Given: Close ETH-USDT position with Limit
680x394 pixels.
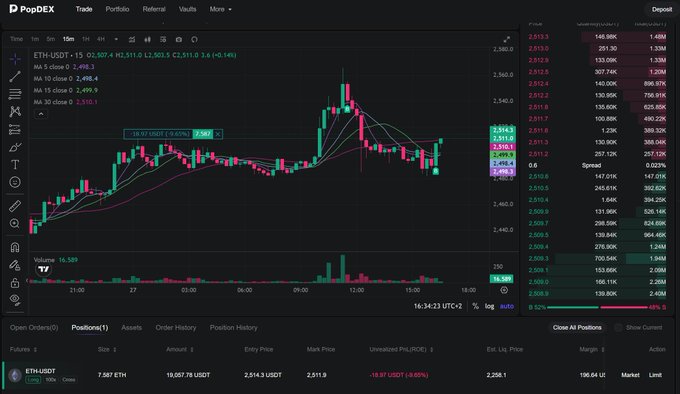Looking at the screenshot, I should [655, 375].
